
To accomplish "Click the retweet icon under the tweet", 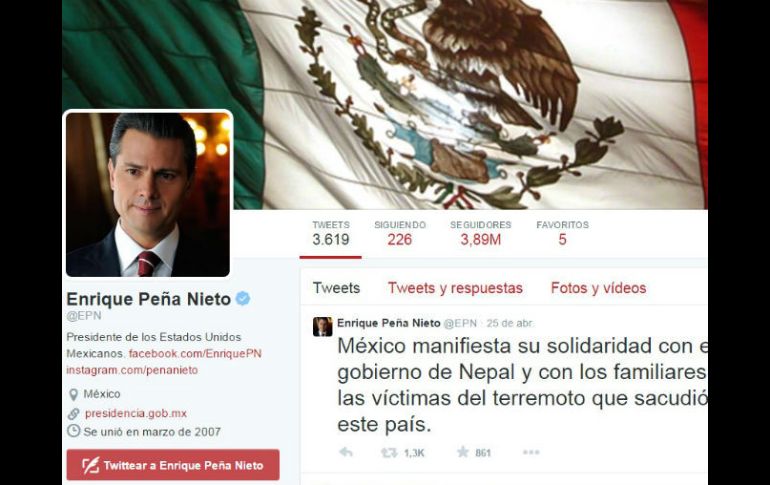I will point(389,452).
